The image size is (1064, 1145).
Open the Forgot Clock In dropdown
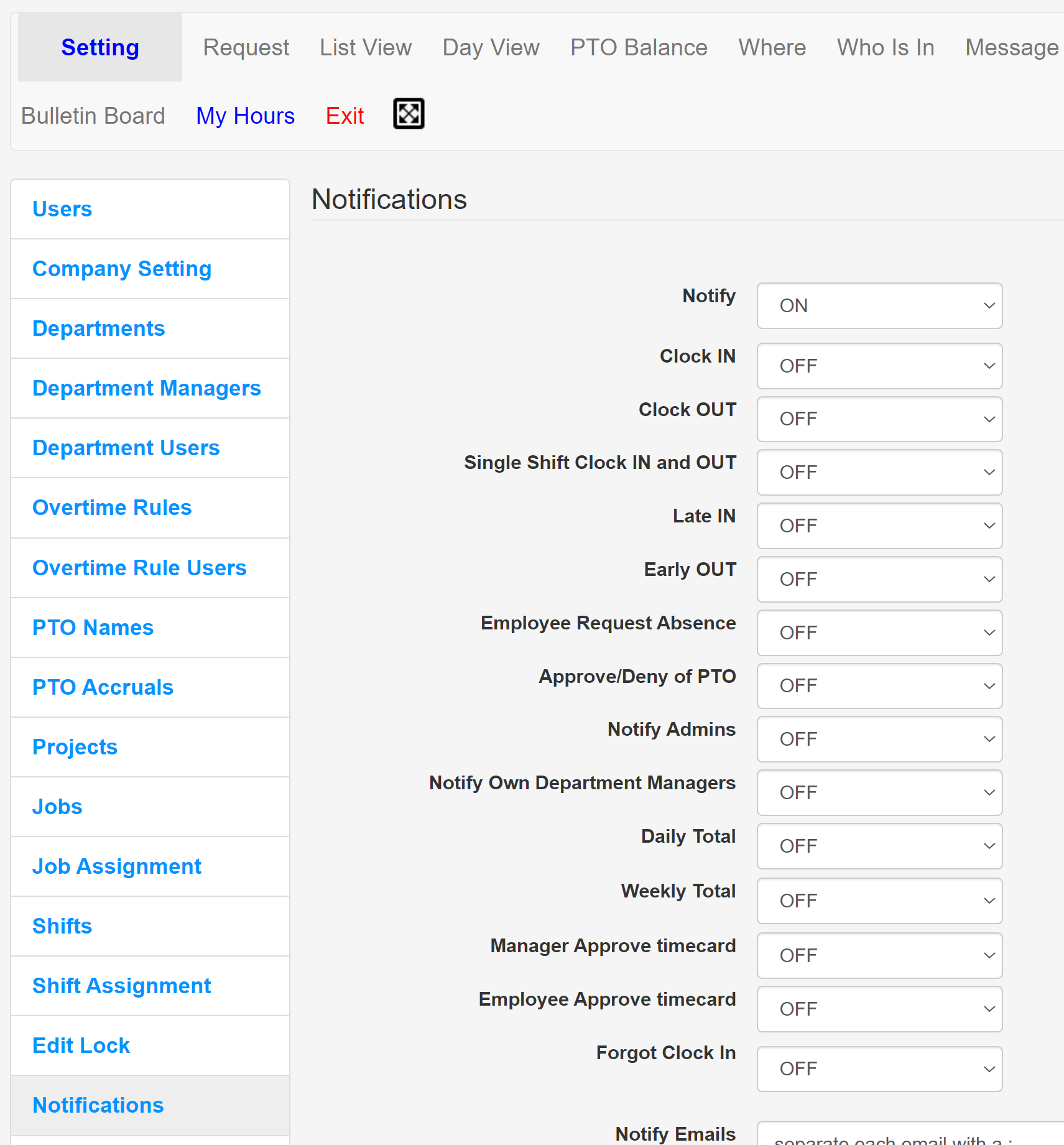[x=879, y=1069]
